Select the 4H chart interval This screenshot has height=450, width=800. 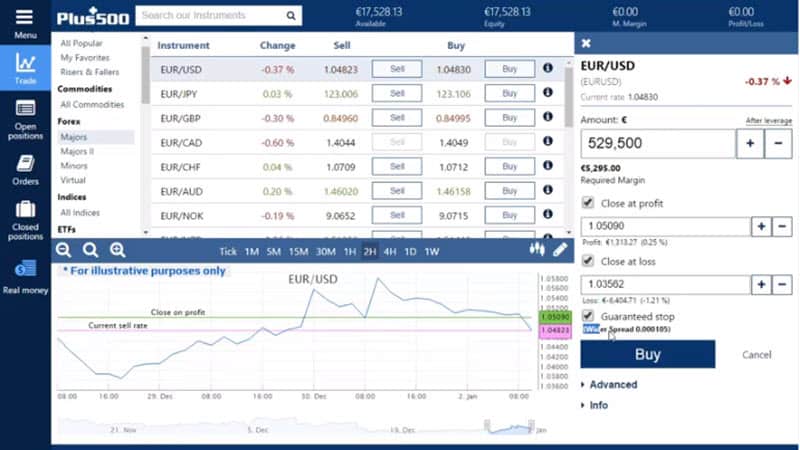390,252
